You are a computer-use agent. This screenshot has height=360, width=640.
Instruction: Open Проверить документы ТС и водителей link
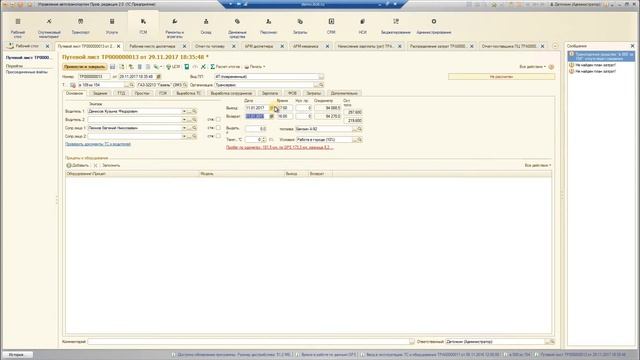click(x=98, y=144)
